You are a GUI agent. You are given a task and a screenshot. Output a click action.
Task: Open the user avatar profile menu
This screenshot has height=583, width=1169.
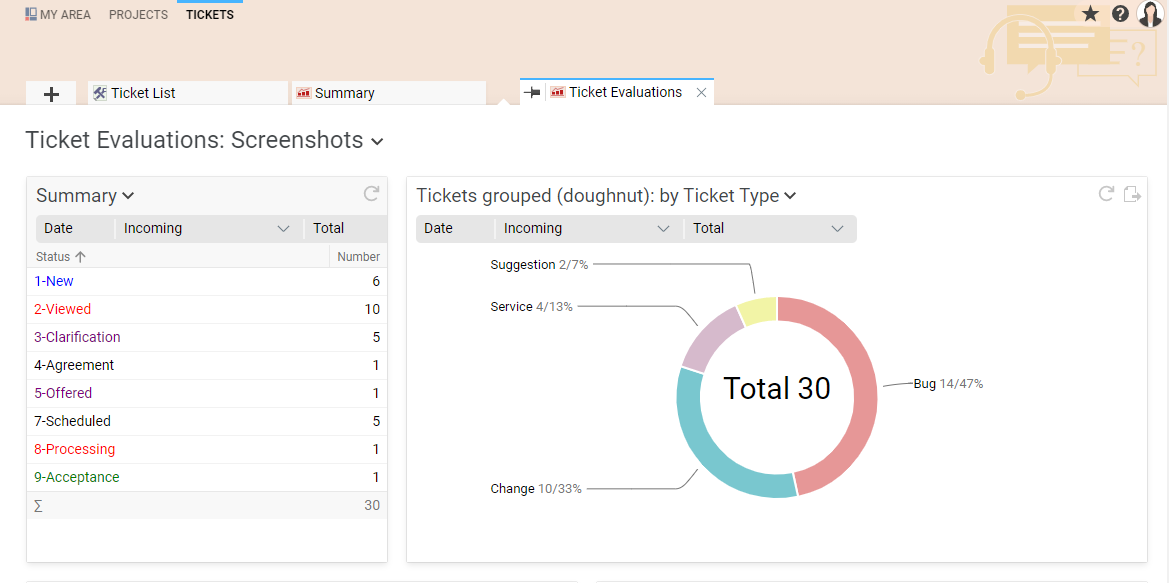(x=1150, y=13)
